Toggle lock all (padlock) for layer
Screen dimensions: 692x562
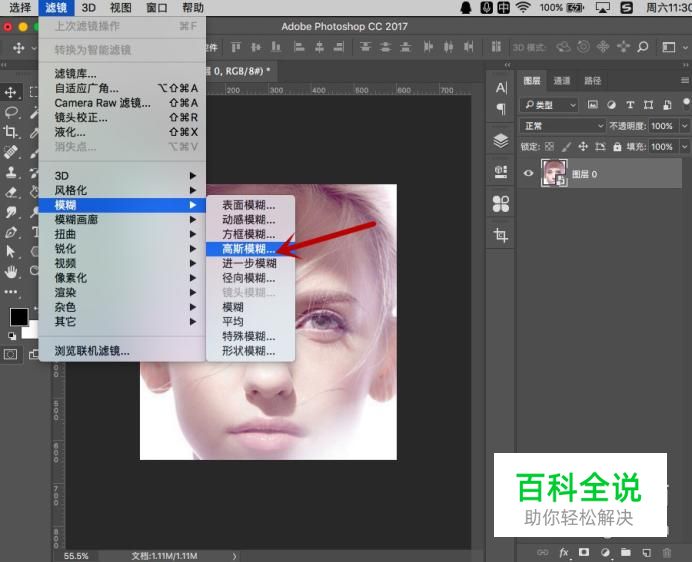(x=616, y=147)
